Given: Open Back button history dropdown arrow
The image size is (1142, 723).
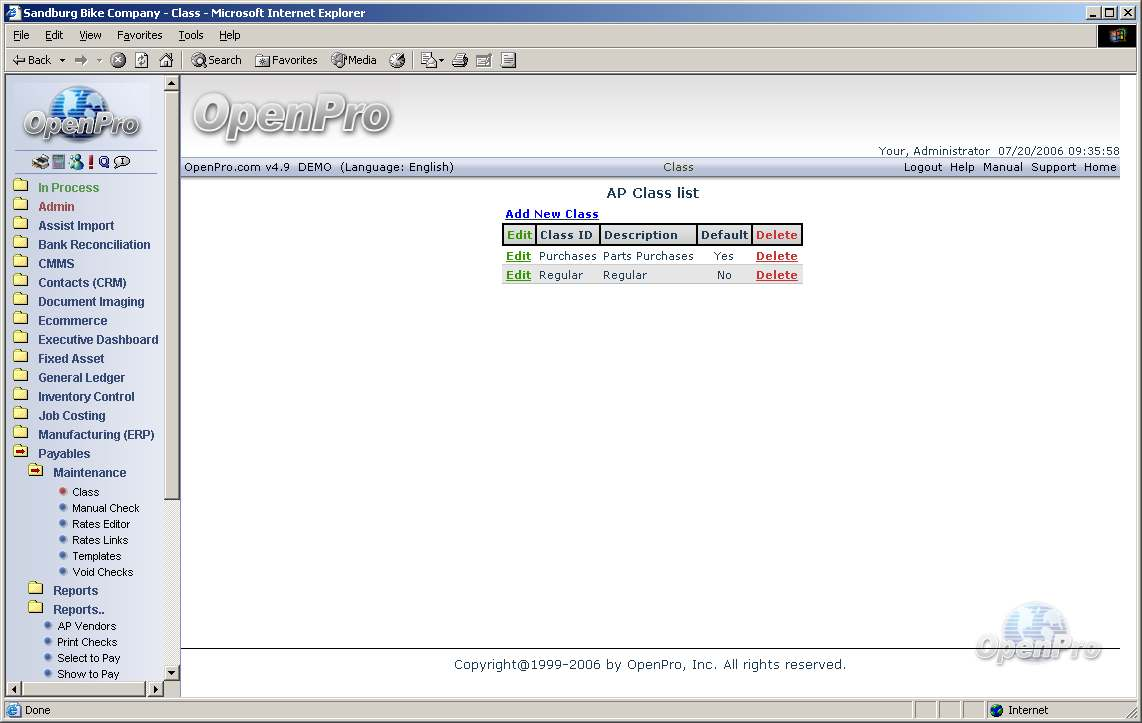Looking at the screenshot, I should coord(62,60).
